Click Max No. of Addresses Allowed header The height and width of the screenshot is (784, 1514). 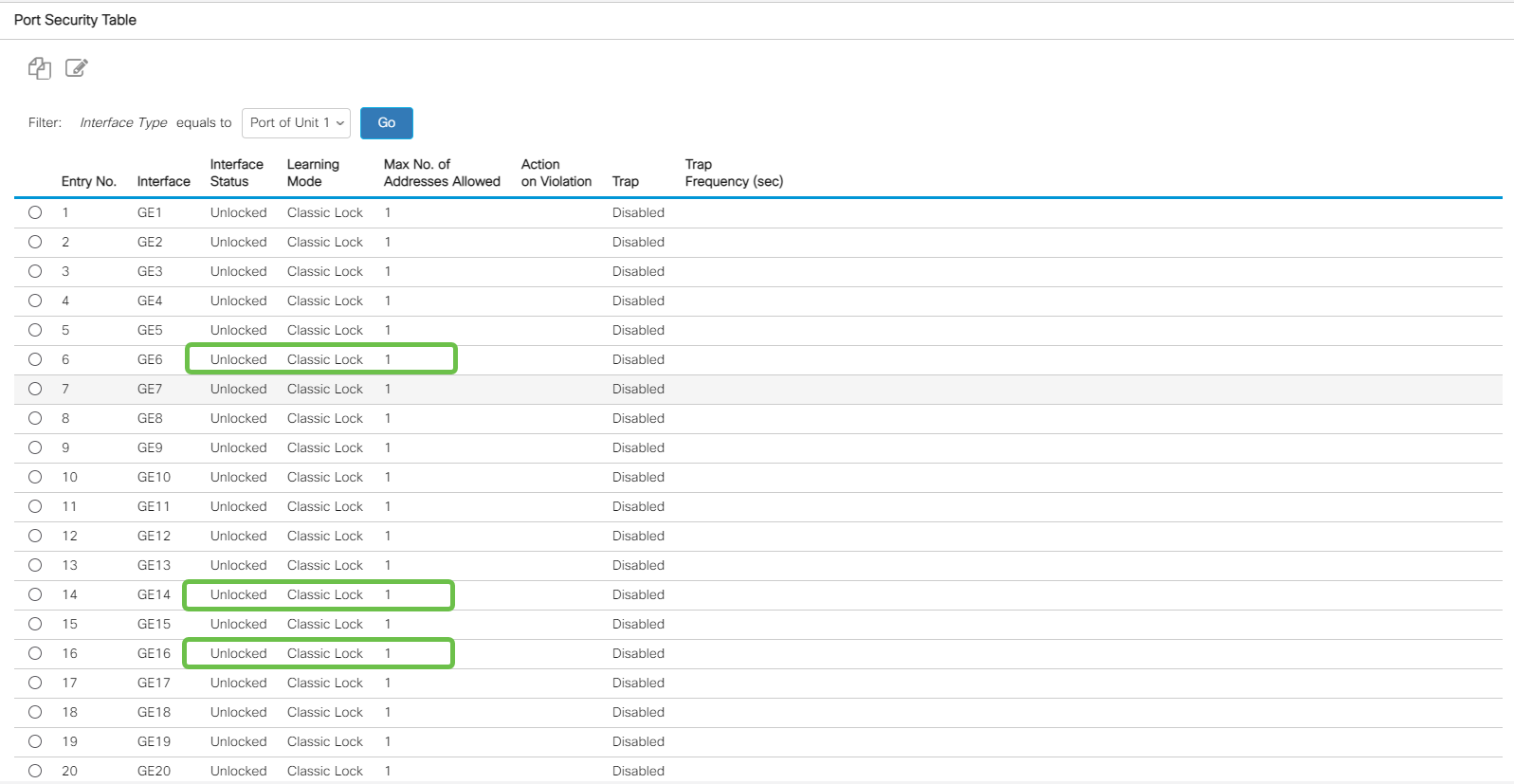tap(442, 173)
